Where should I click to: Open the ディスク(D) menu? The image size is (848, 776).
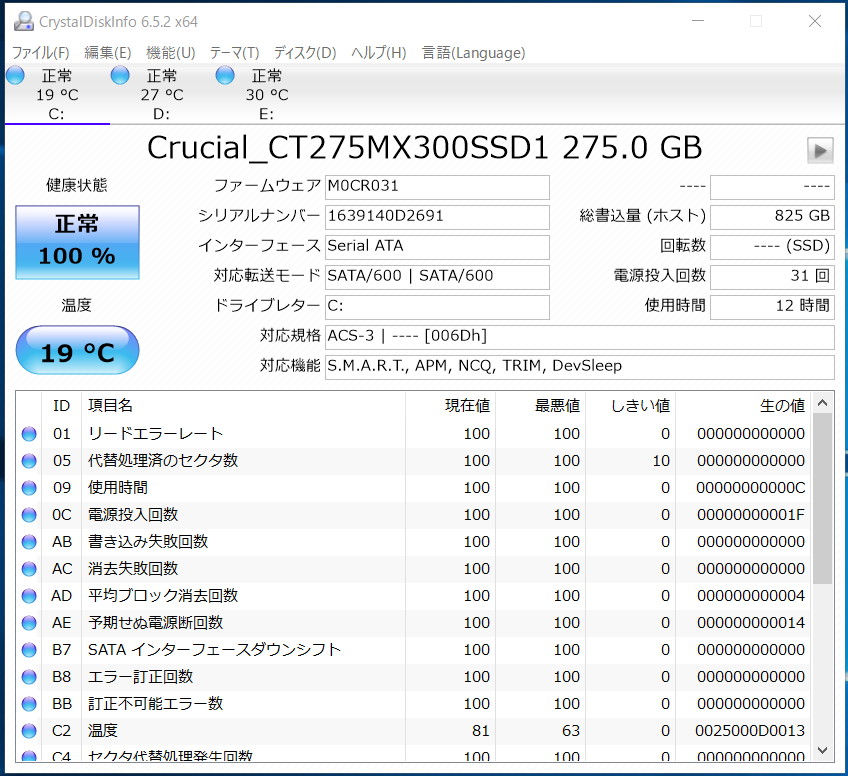[305, 52]
